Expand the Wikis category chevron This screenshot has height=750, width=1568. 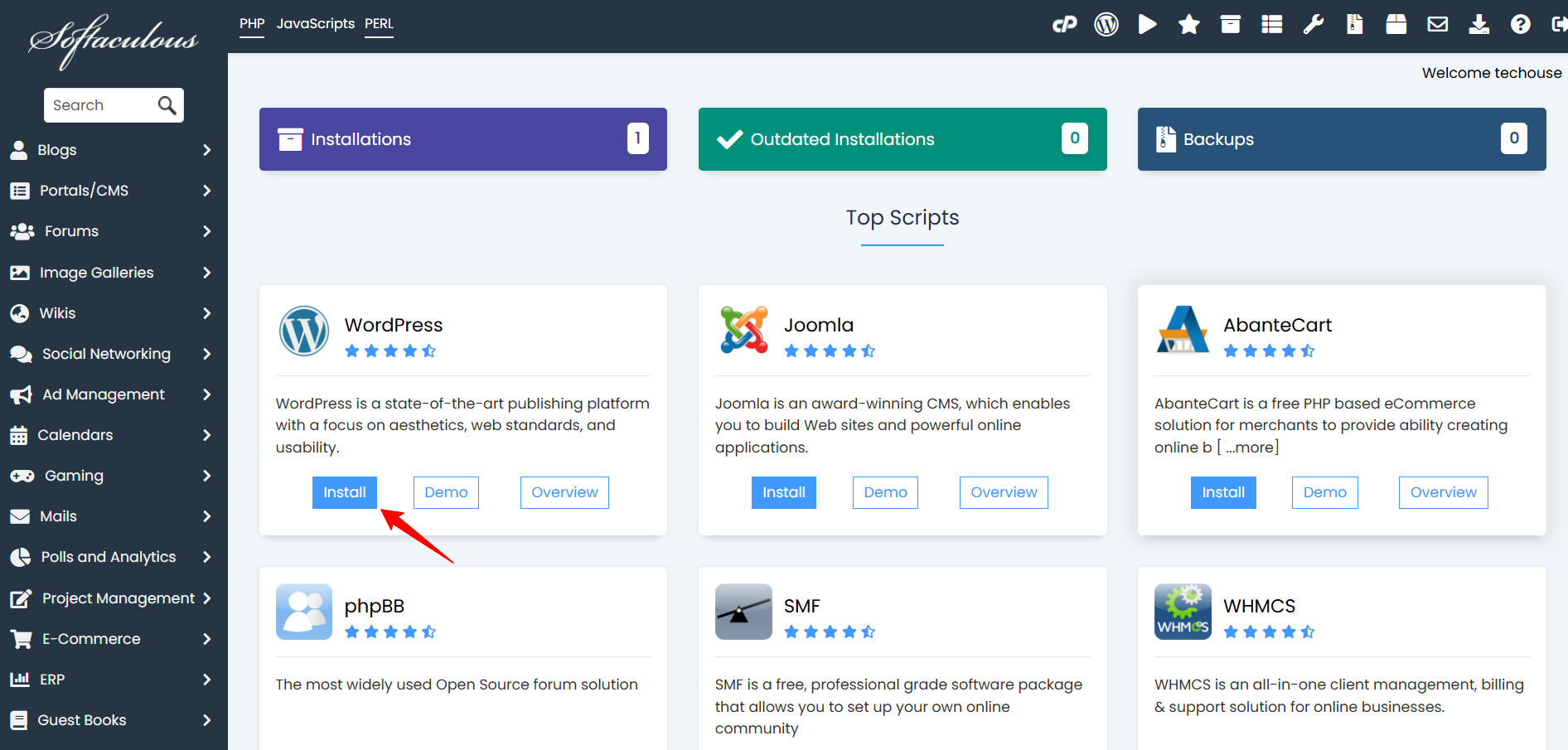(206, 313)
